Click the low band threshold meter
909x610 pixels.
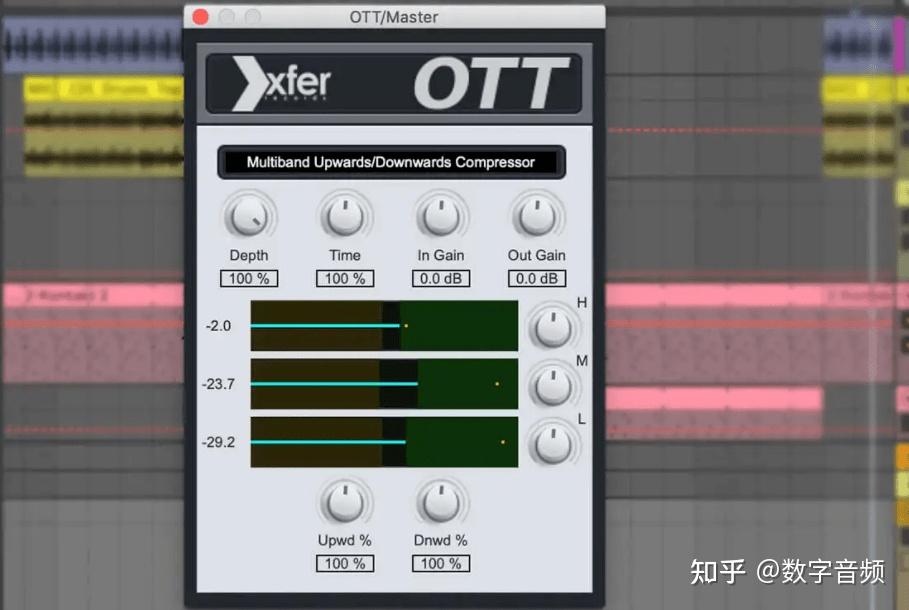coord(384,442)
